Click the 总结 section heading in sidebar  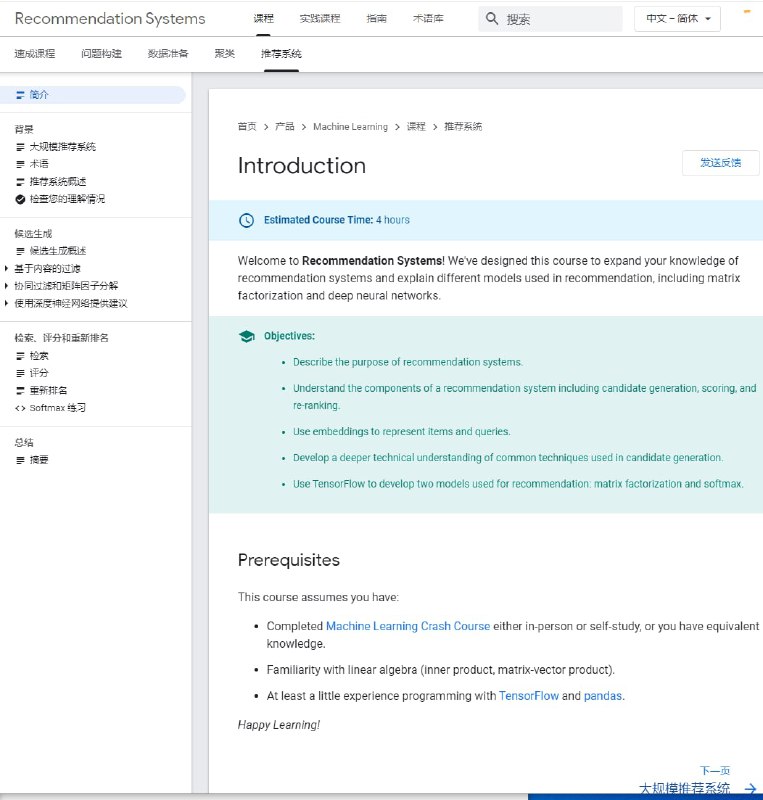click(24, 442)
